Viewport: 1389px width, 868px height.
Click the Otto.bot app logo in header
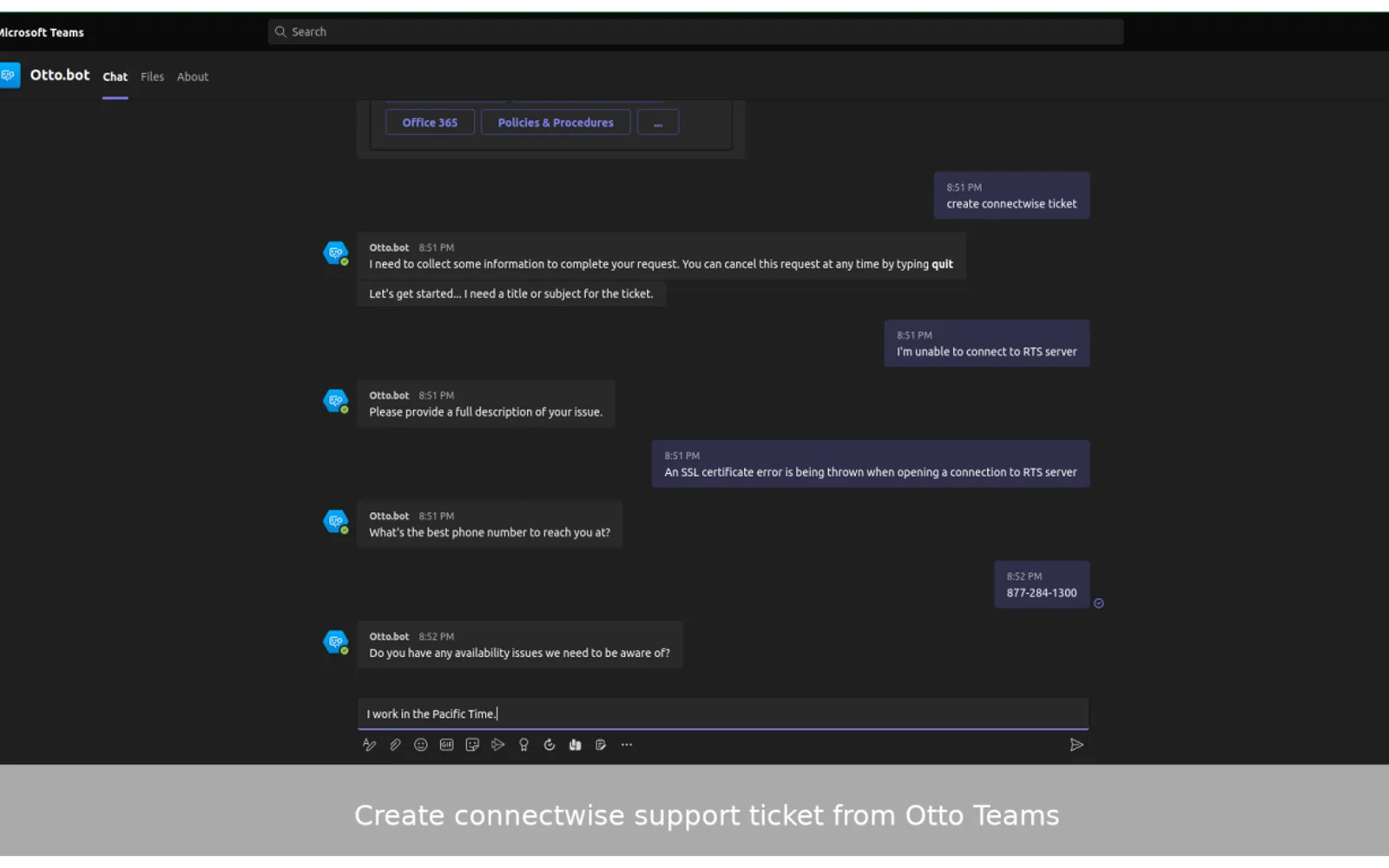coord(9,76)
